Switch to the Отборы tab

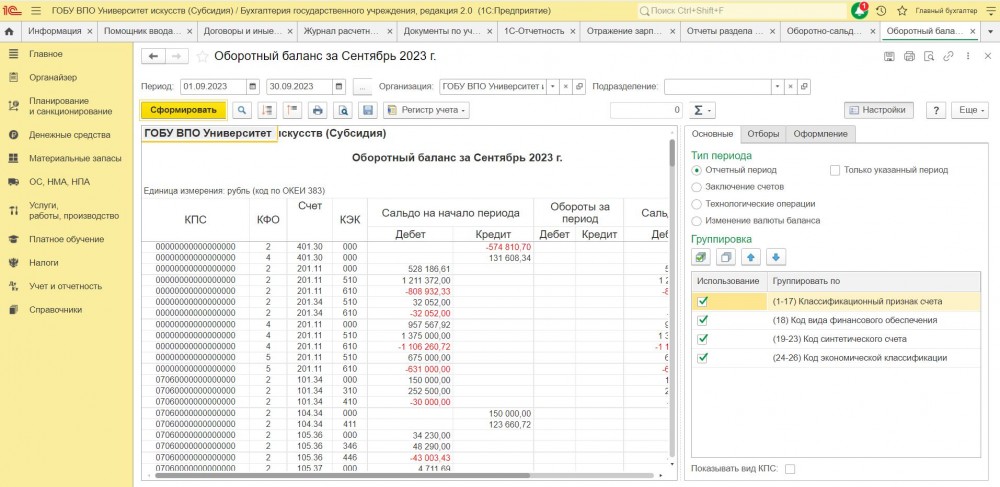pyautogui.click(x=763, y=134)
